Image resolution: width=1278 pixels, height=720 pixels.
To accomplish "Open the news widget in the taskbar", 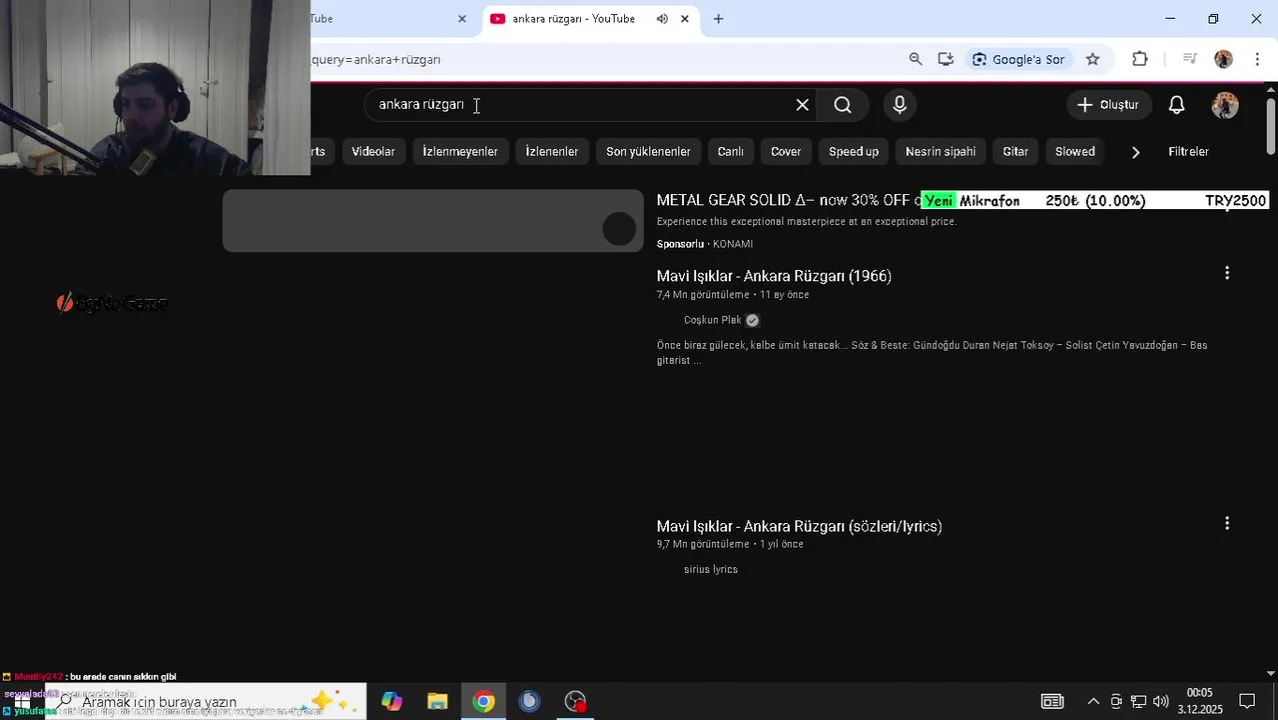I will pos(1052,701).
